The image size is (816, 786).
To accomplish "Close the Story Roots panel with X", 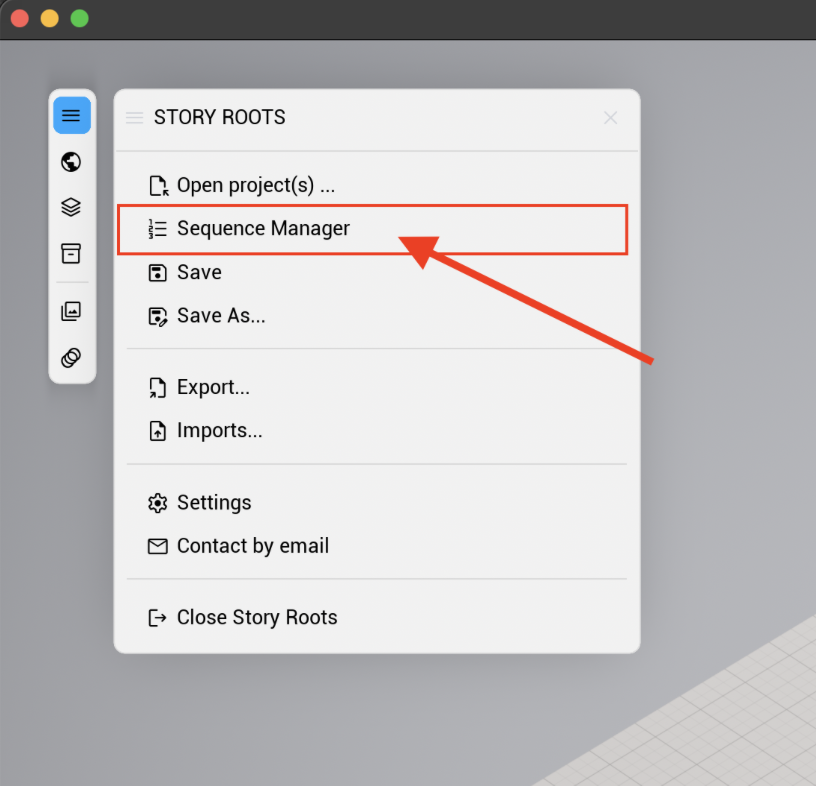I will (610, 118).
